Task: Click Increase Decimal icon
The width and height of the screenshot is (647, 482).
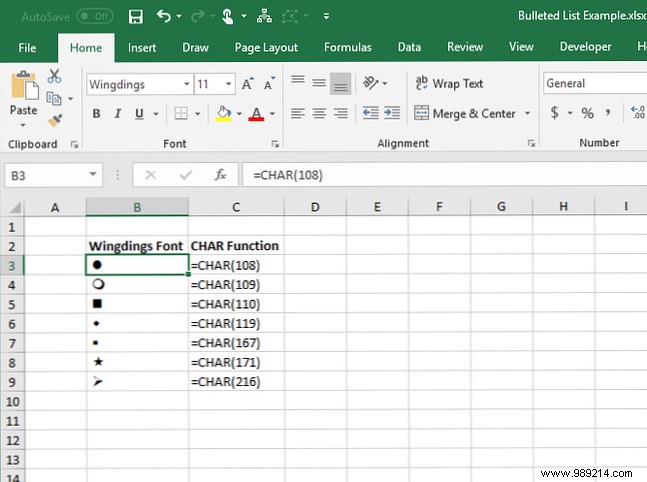Action: (638, 112)
